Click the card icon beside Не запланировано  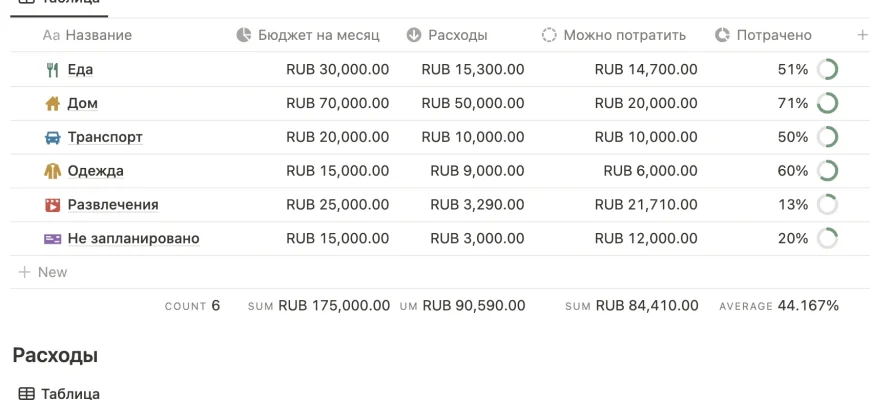[x=53, y=239]
